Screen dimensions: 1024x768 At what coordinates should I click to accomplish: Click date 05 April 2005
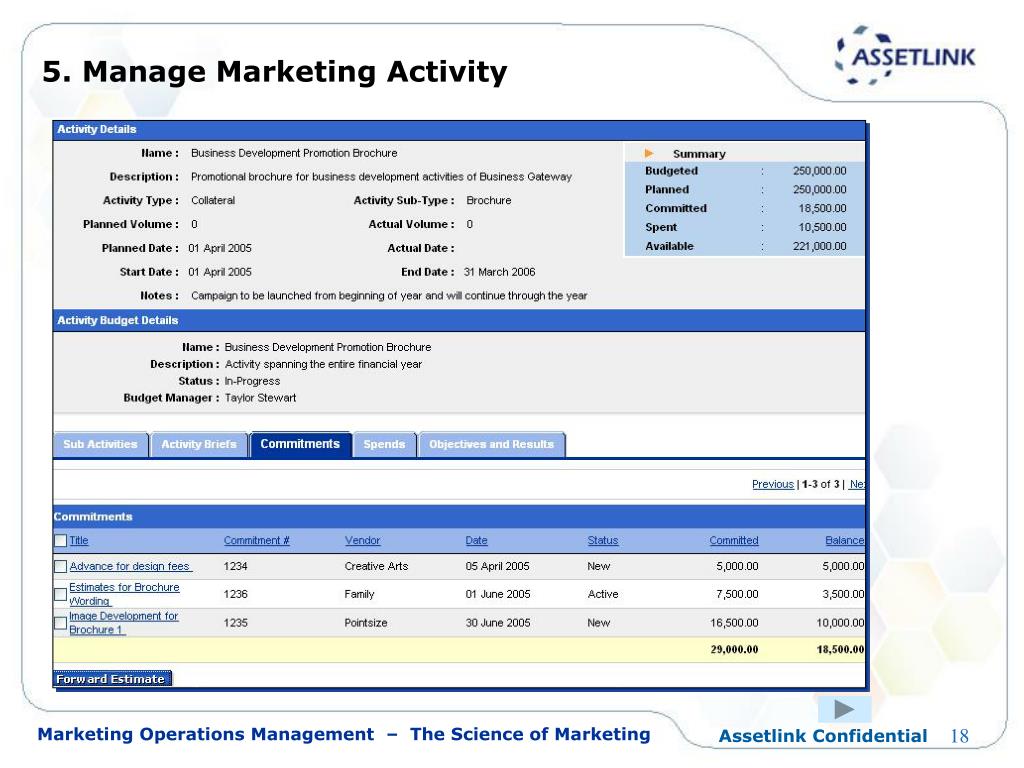tap(498, 567)
